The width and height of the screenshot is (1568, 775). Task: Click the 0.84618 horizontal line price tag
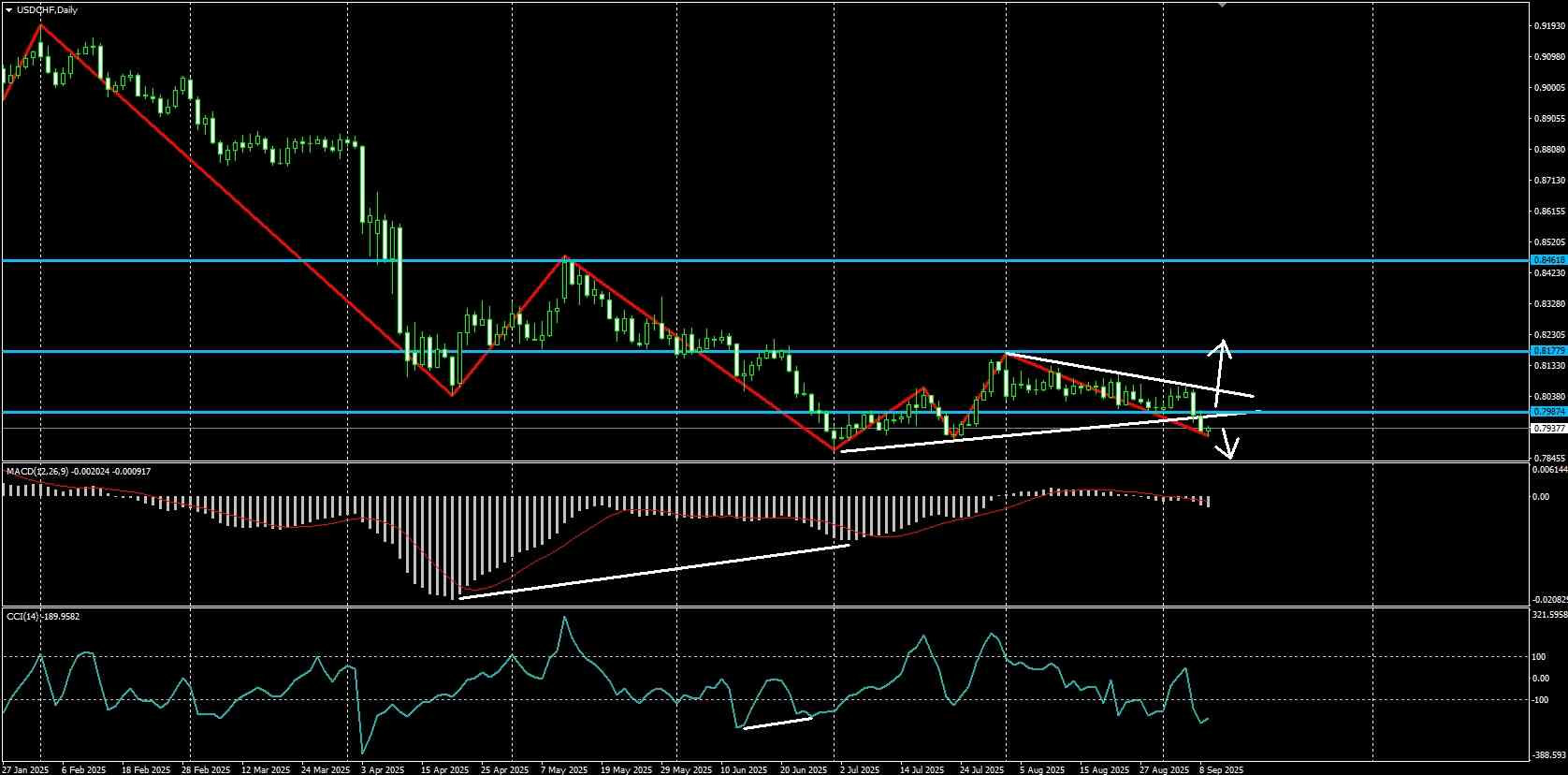pyautogui.click(x=1548, y=259)
